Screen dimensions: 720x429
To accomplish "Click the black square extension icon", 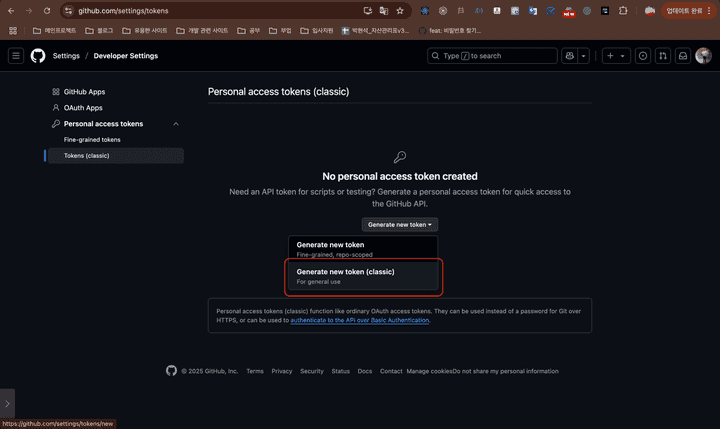I will [x=605, y=11].
